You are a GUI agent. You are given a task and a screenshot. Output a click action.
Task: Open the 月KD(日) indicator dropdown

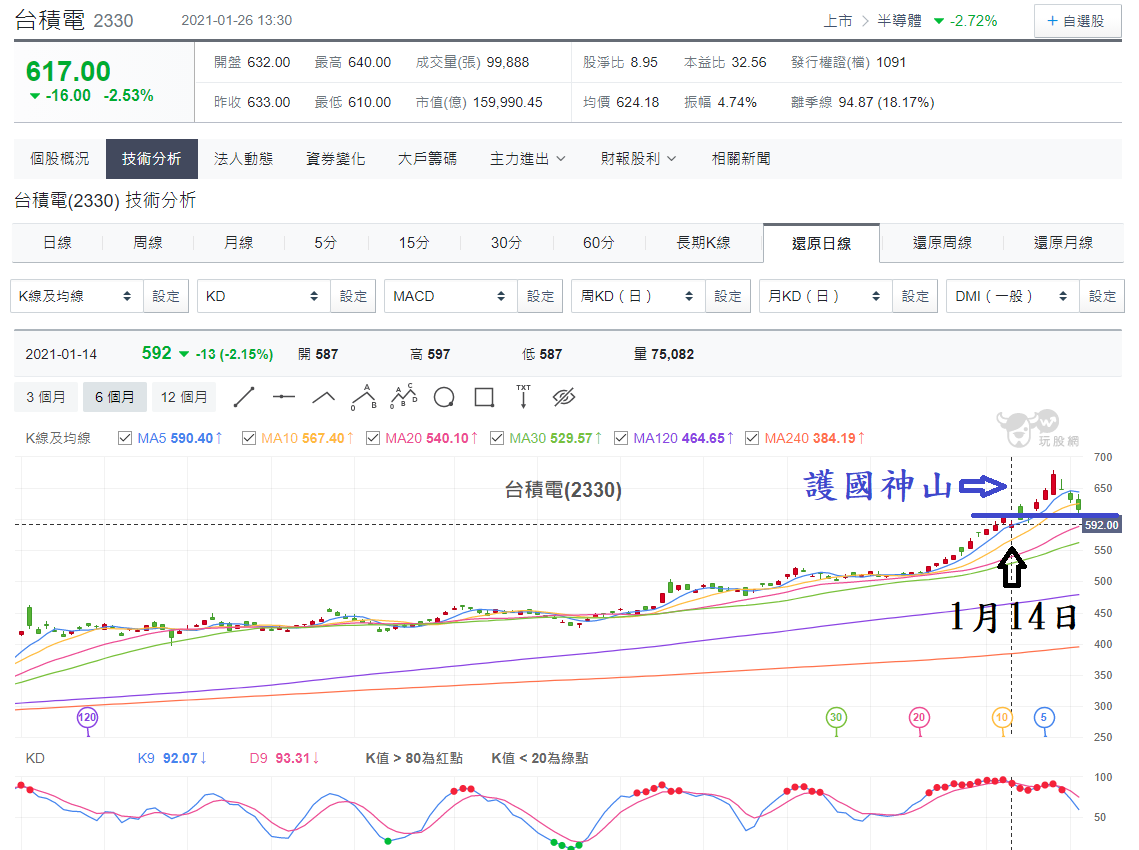pyautogui.click(x=826, y=296)
